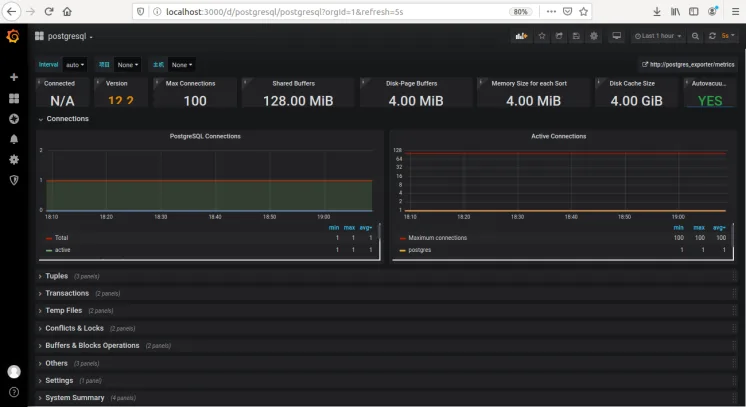Open the Max Connections panel title
The height and width of the screenshot is (407, 746).
tap(190, 83)
